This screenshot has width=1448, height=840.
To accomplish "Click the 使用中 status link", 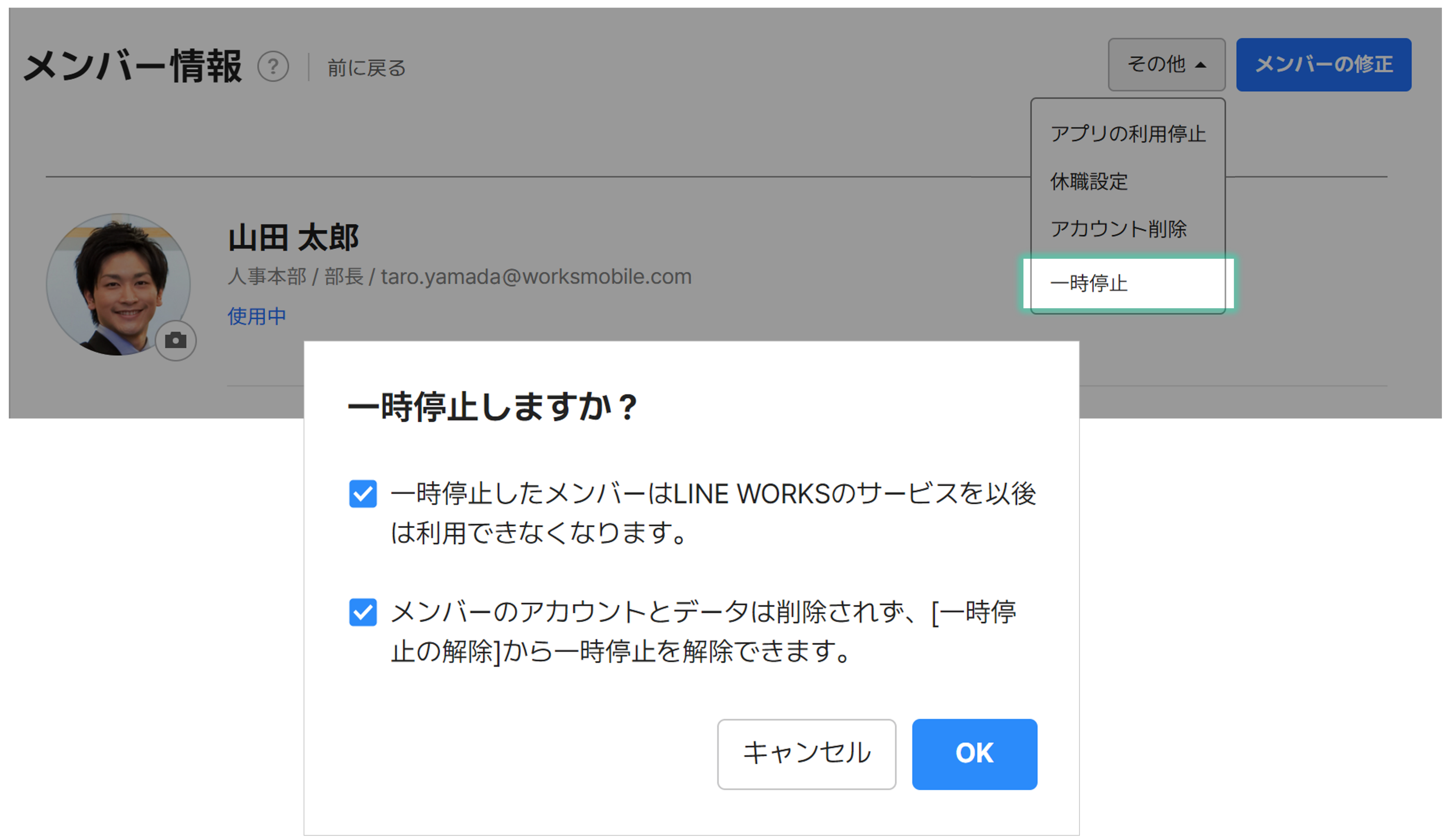I will 256,316.
